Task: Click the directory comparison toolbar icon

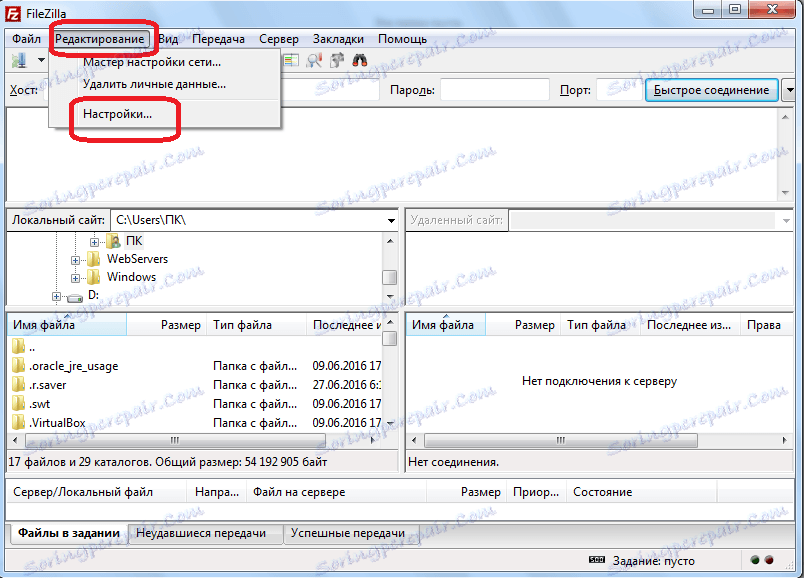Action: [291, 61]
